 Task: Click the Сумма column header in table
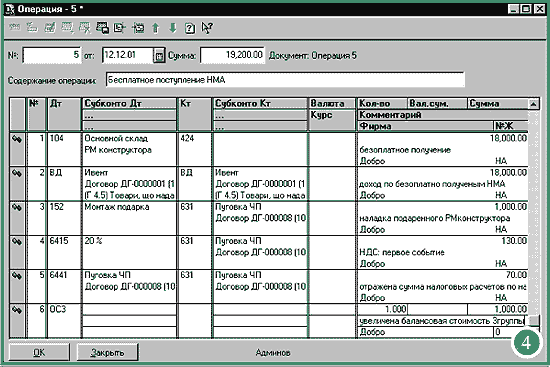(498, 104)
